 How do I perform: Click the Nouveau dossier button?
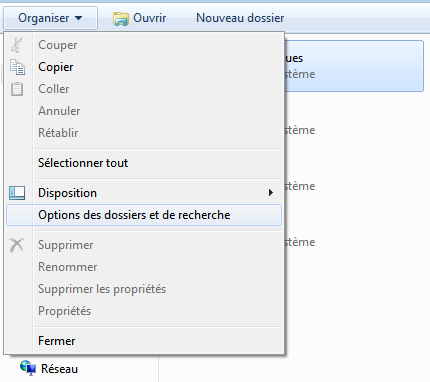coord(240,18)
